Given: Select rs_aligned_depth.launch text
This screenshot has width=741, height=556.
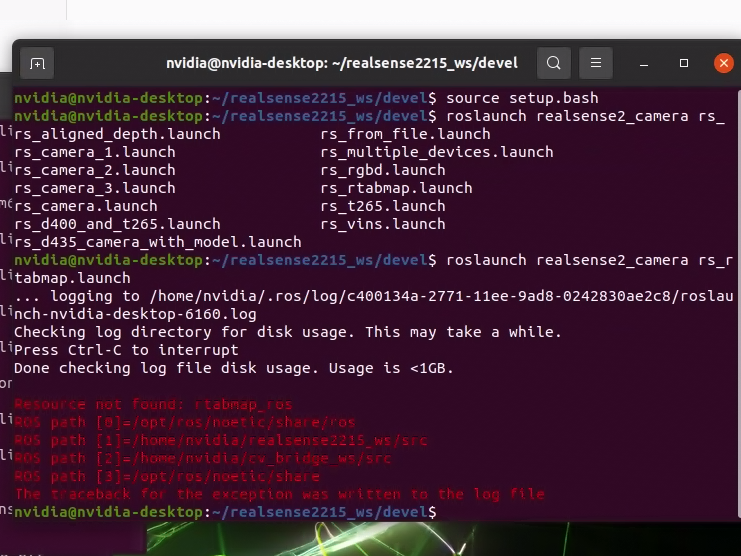Looking at the screenshot, I should pyautogui.click(x=117, y=134).
